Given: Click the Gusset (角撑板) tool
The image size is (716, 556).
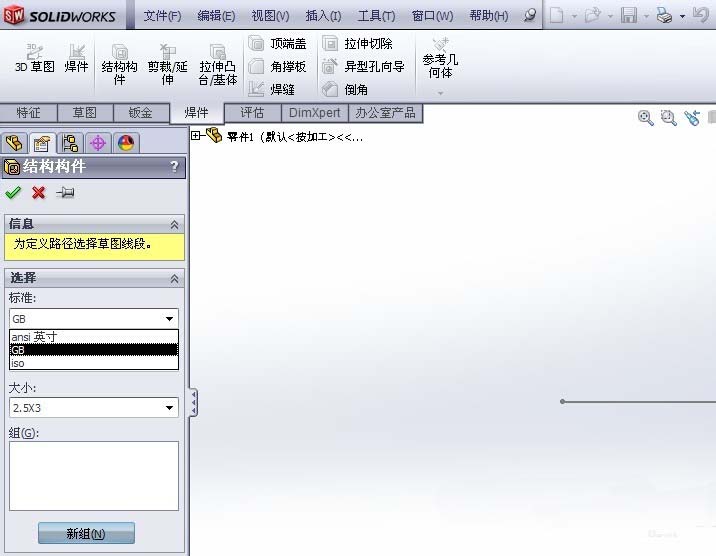Looking at the screenshot, I should 277,67.
